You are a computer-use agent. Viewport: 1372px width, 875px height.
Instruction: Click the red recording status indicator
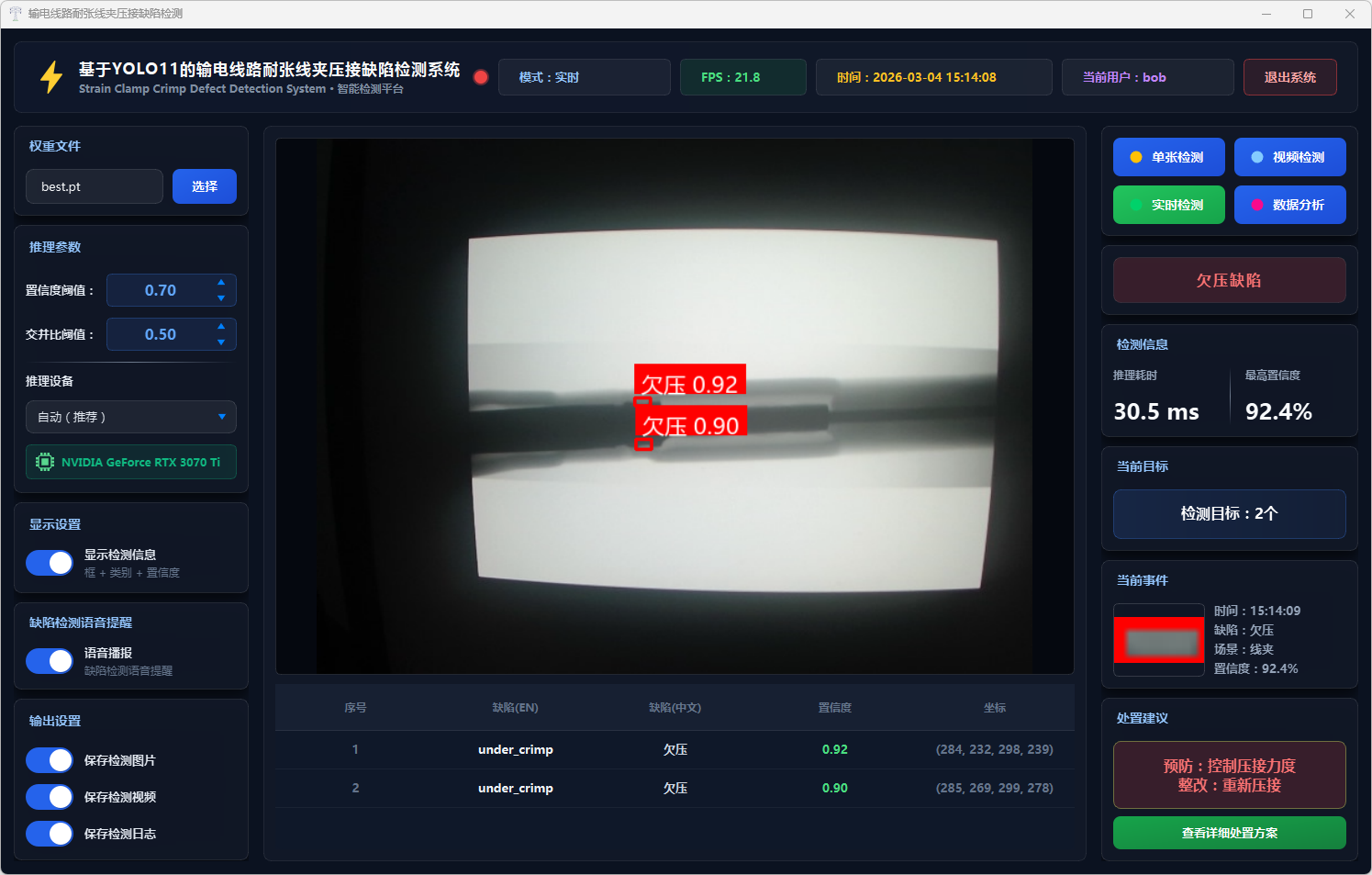point(480,77)
